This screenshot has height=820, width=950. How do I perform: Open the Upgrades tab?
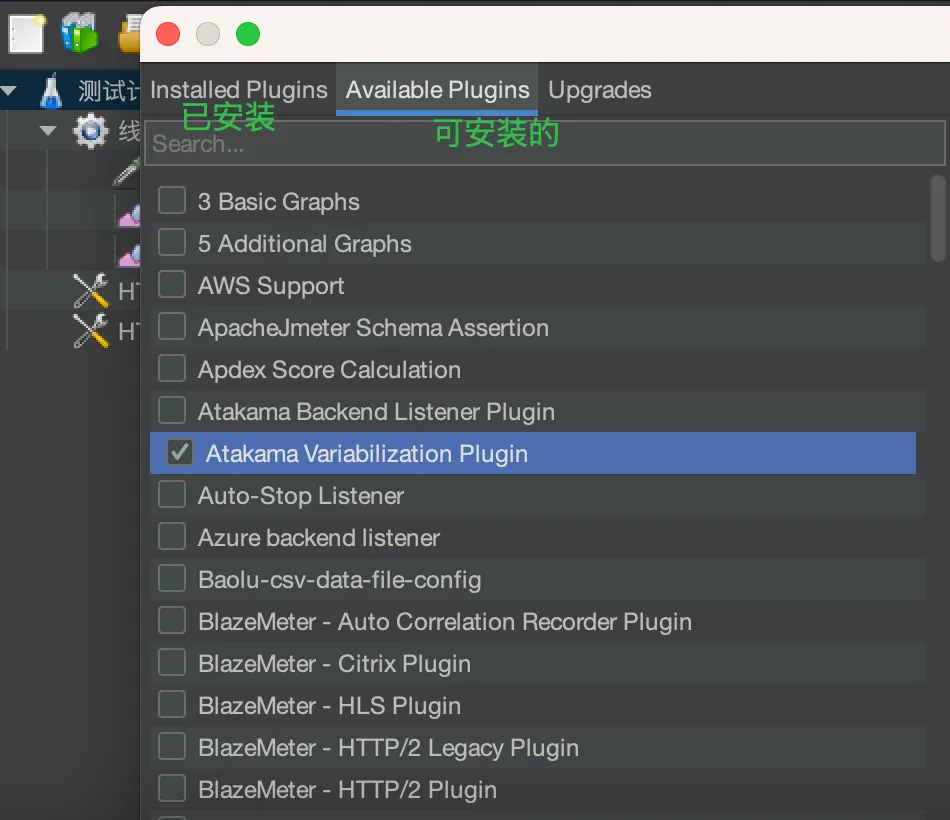click(600, 90)
